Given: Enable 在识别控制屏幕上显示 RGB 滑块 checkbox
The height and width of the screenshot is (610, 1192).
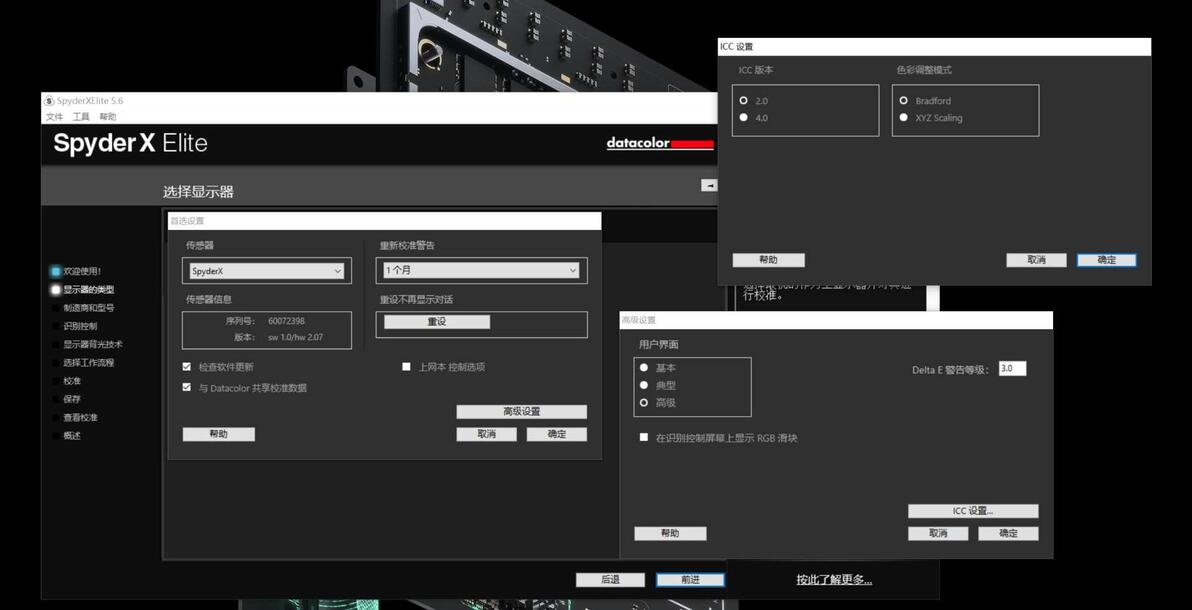Looking at the screenshot, I should click(x=644, y=437).
